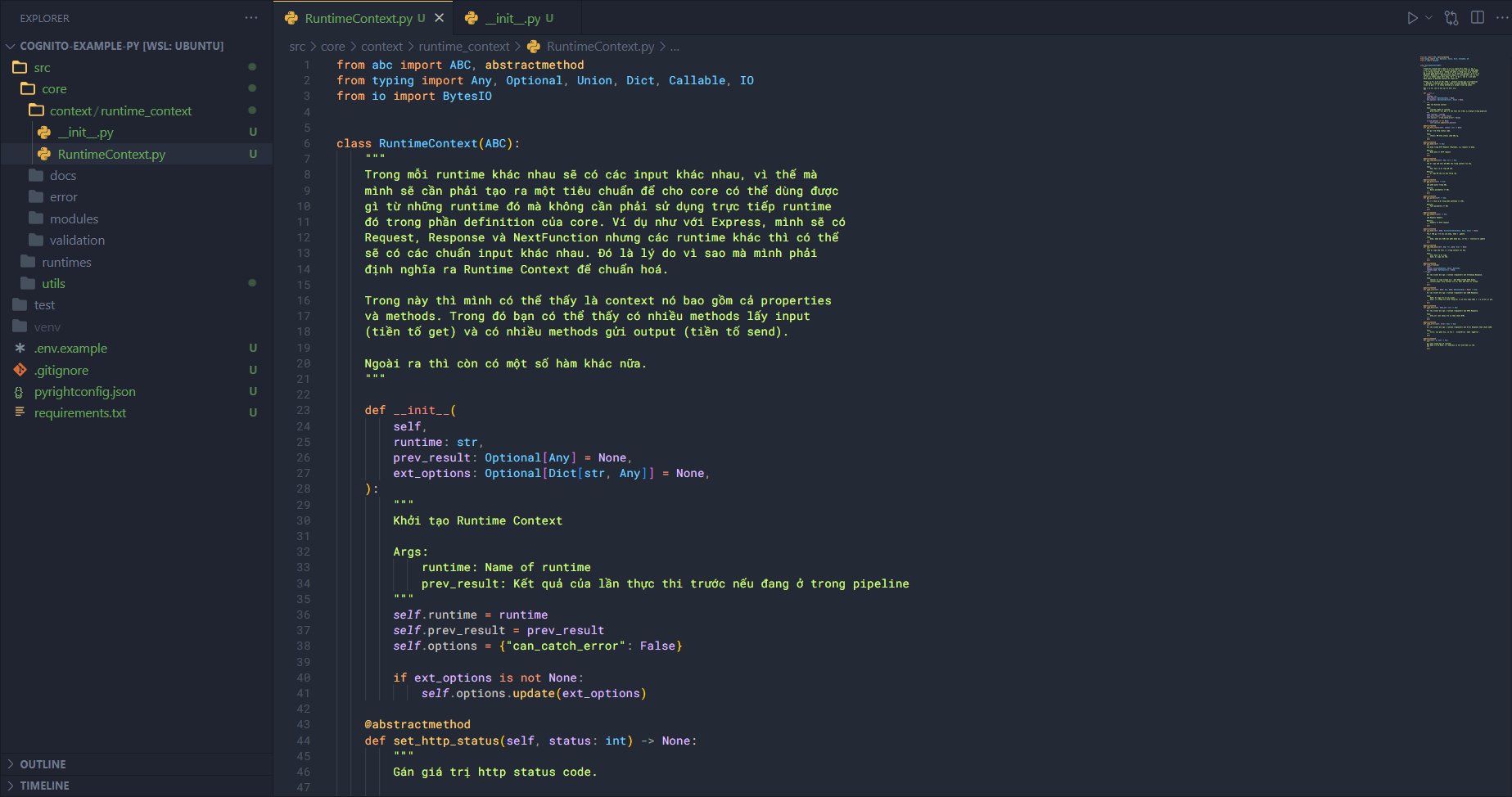
Task: Open the .env.example file
Action: 70,349
